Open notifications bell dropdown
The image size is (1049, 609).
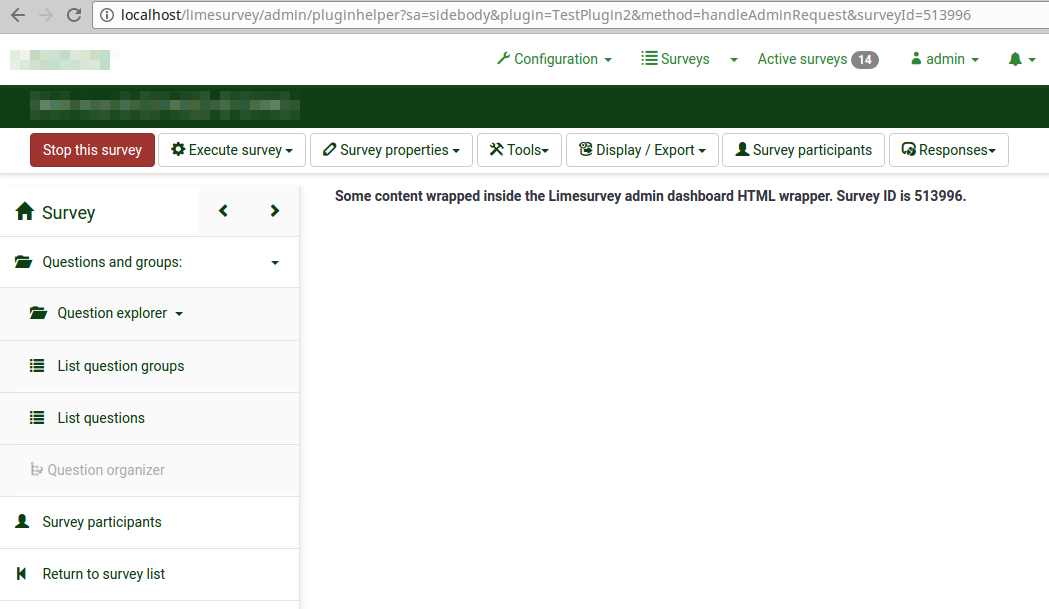click(x=1022, y=59)
